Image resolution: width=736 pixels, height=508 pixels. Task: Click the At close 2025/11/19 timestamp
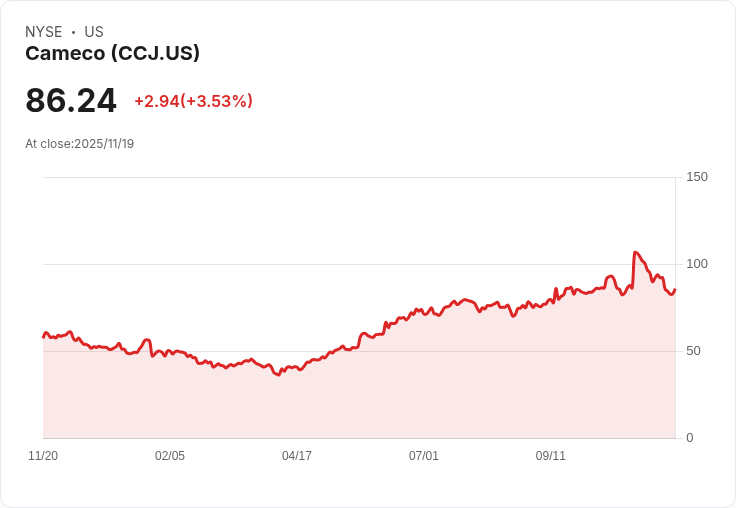[79, 144]
